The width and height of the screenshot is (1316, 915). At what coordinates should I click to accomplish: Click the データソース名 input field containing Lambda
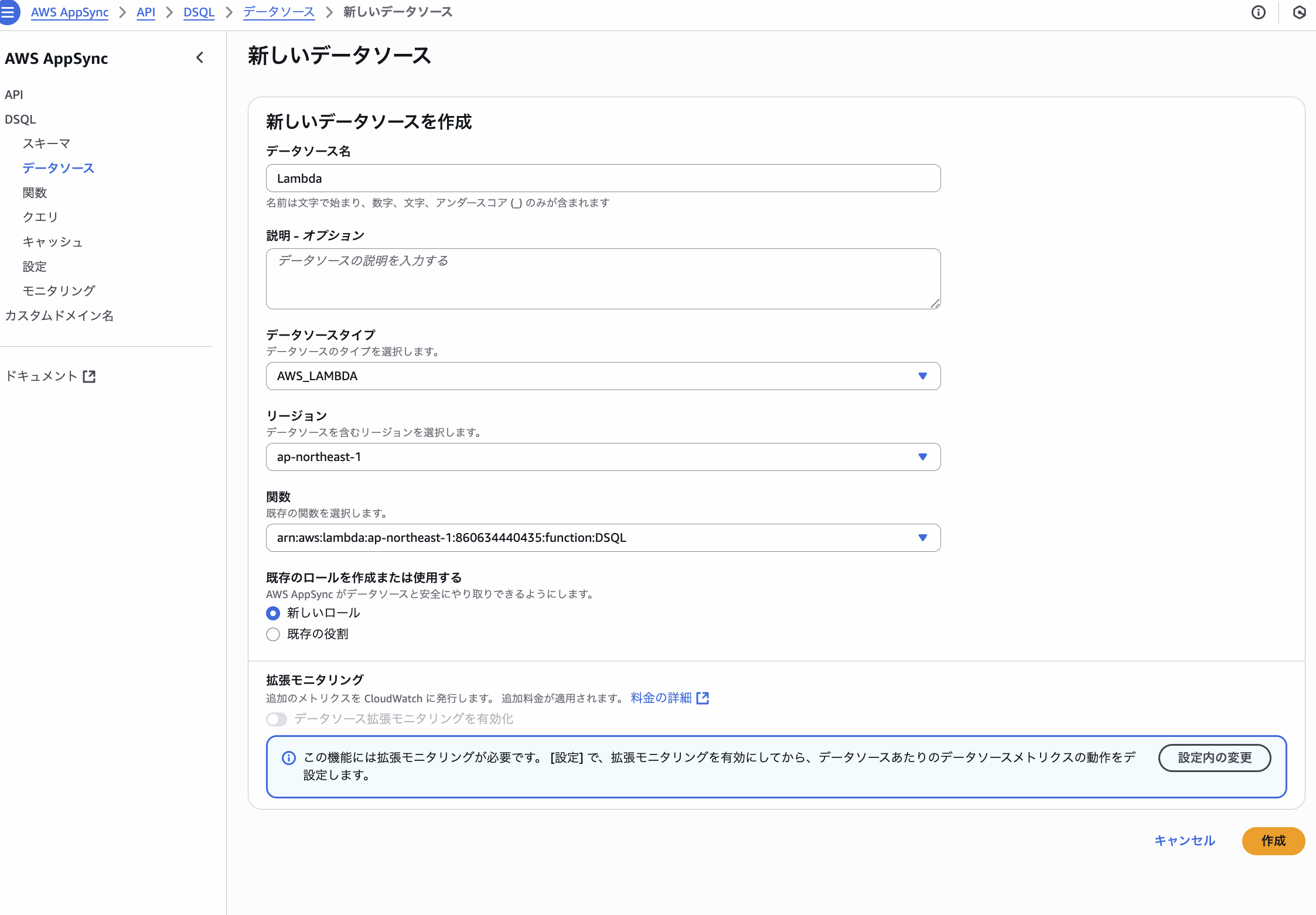coord(602,178)
